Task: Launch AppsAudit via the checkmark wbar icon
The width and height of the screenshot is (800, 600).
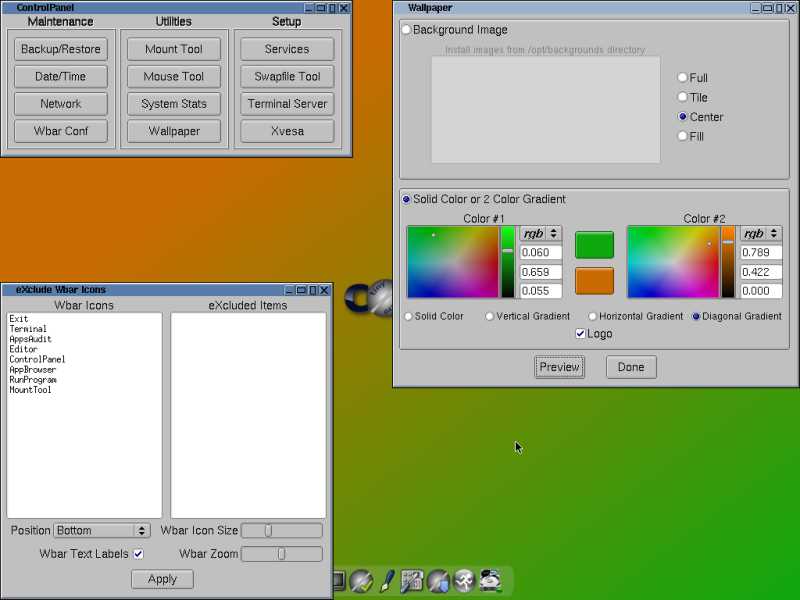Action: 362,580
